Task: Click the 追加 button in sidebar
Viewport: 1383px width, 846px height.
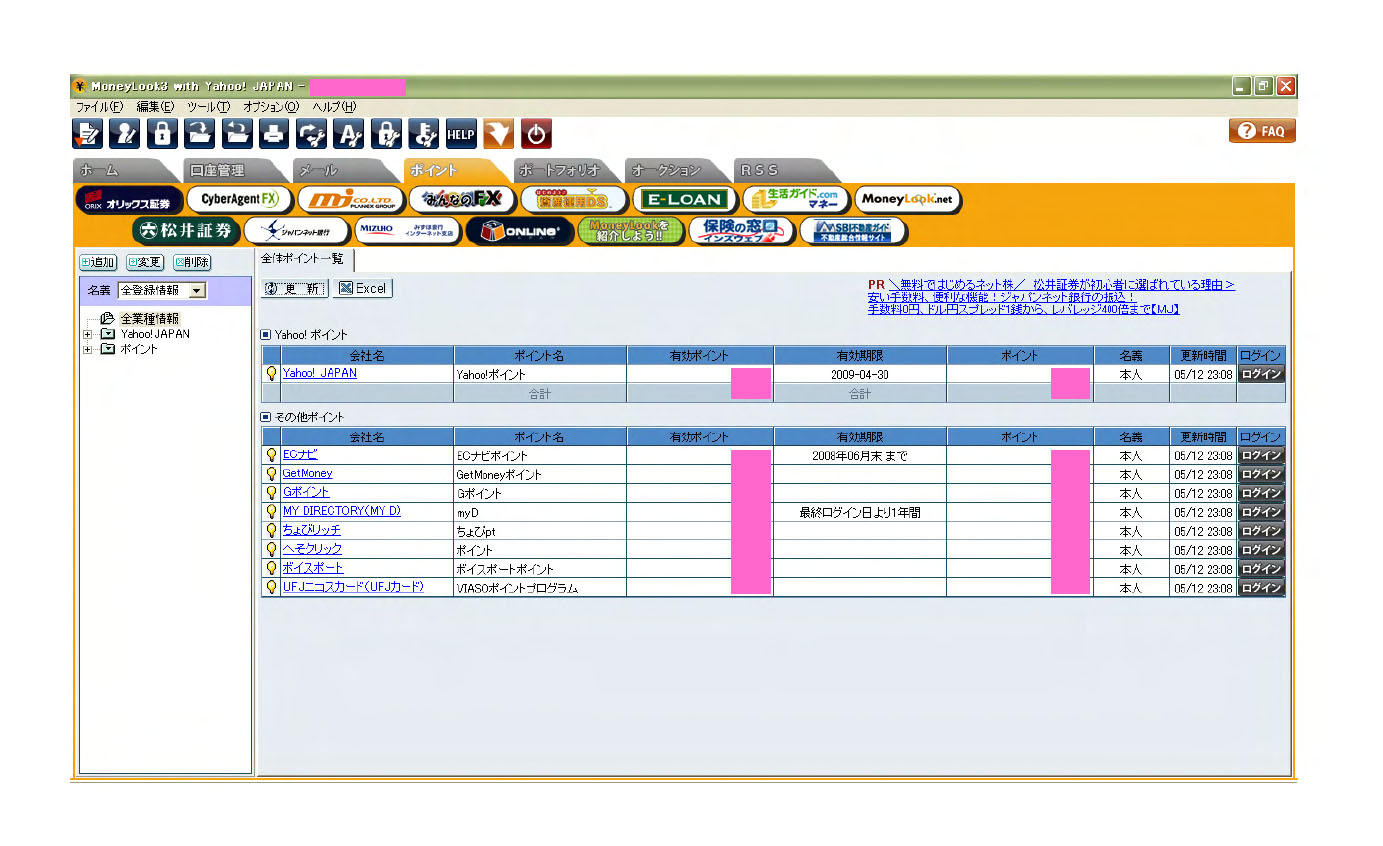Action: pyautogui.click(x=98, y=263)
